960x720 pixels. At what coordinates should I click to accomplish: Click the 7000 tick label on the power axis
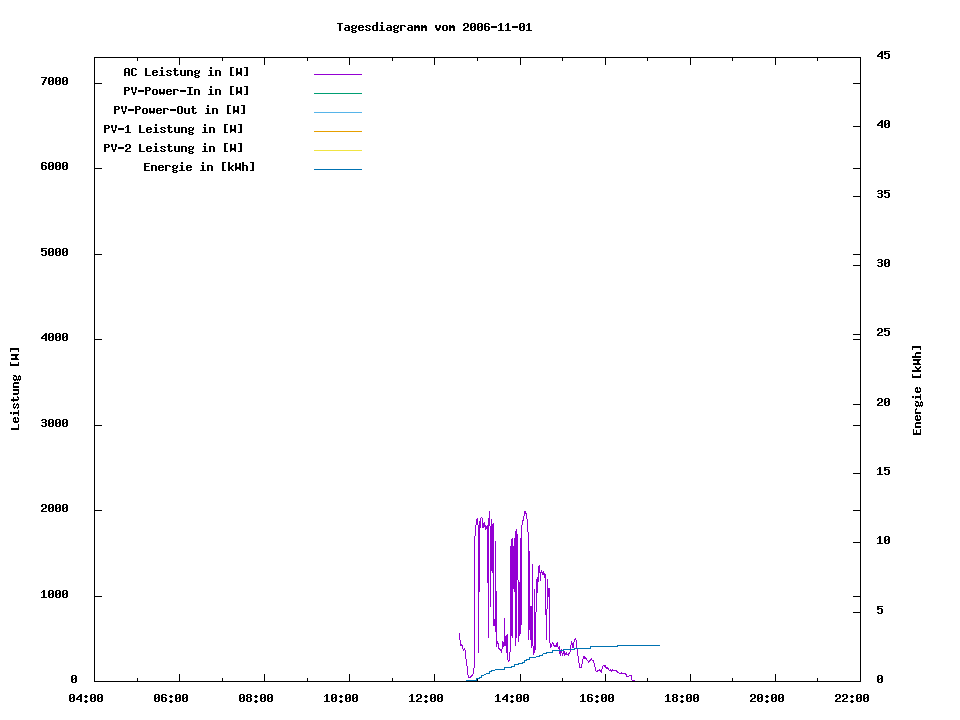(52, 81)
